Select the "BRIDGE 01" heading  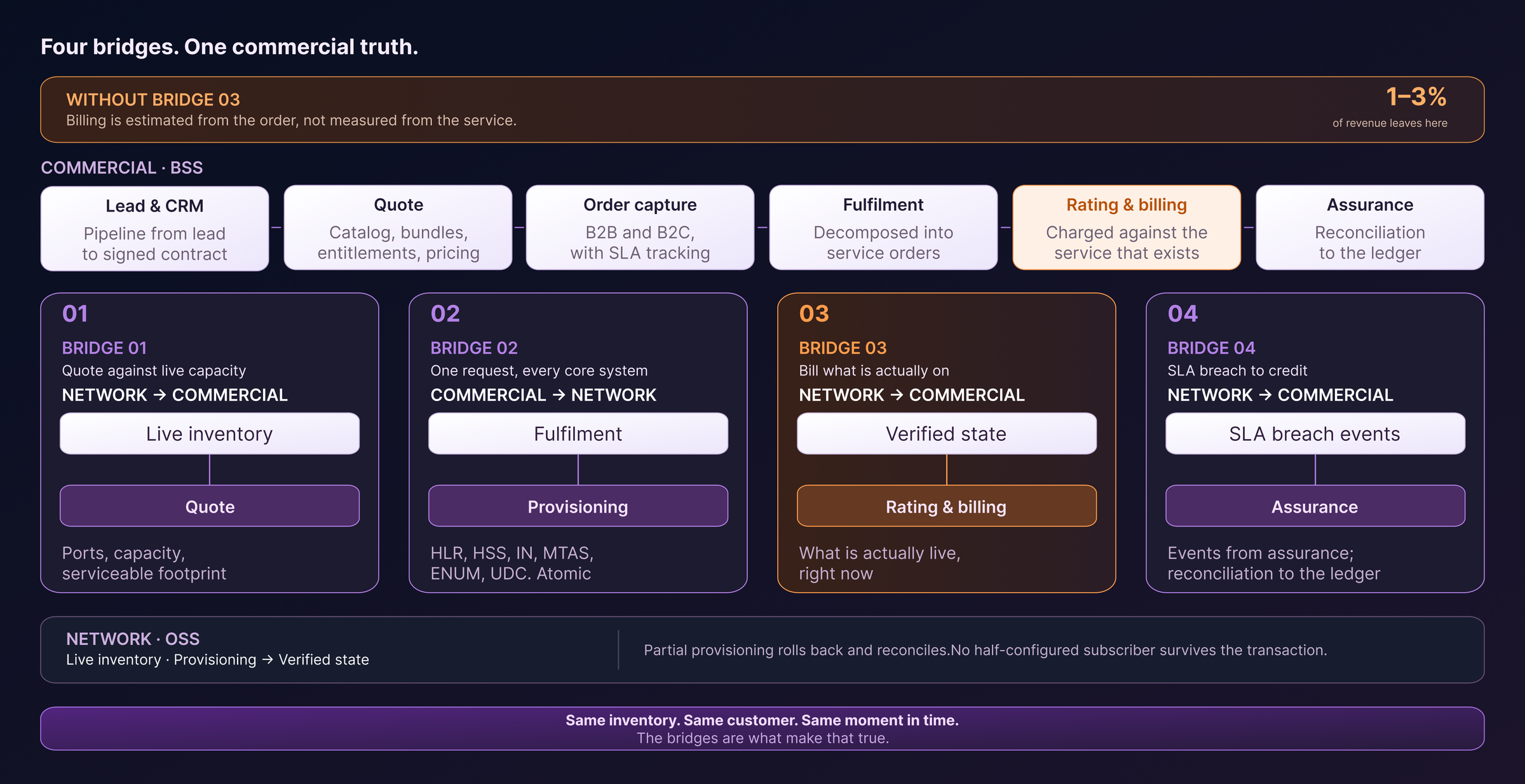pos(104,348)
